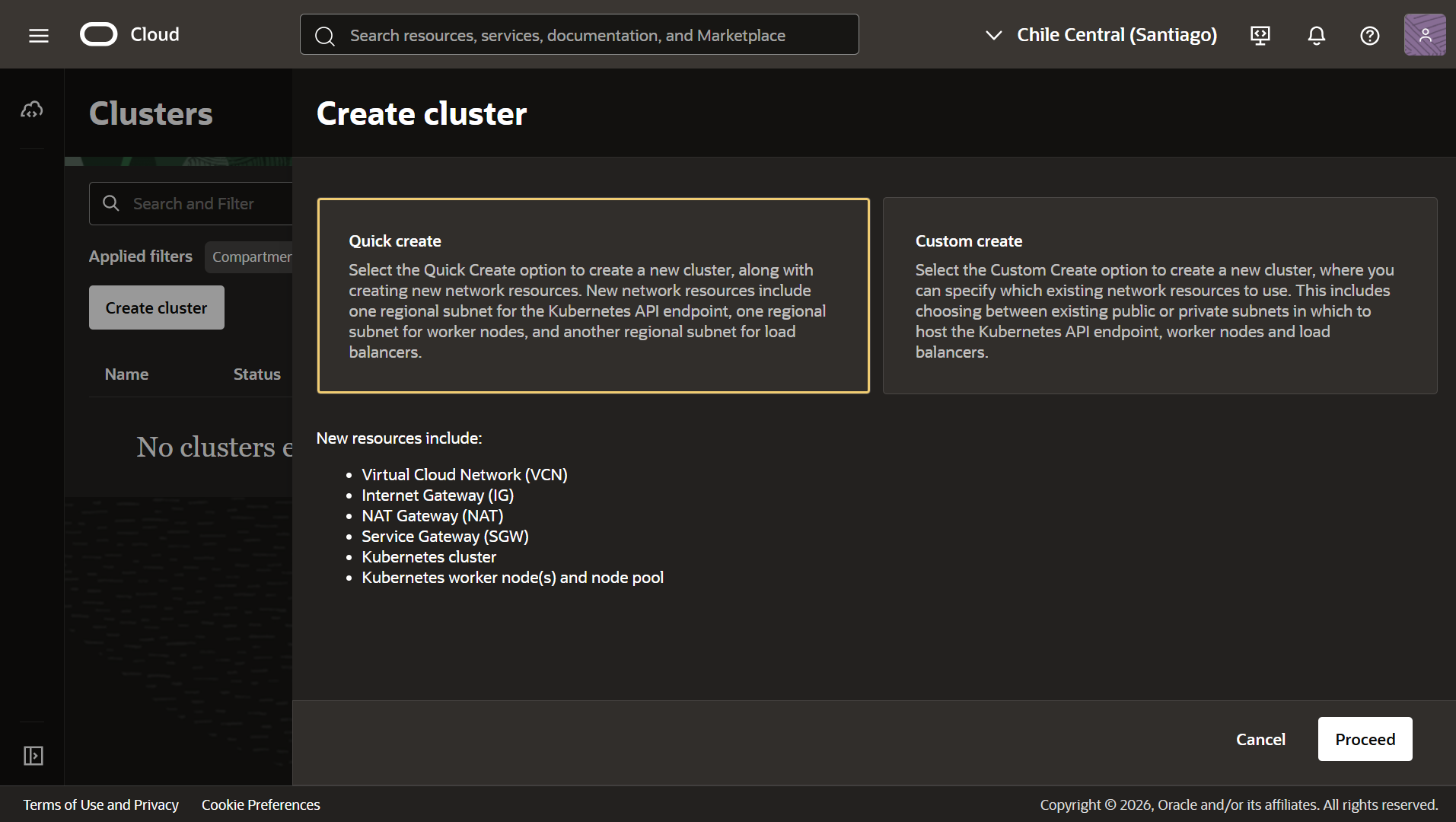Screen dimensions: 1456x822
Task: Open the navigation hamburger menu
Action: point(37,34)
